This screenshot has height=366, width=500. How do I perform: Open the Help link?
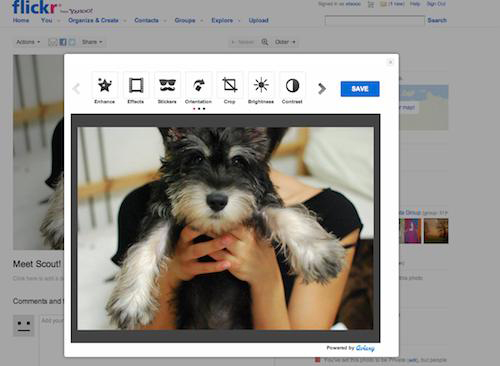tap(415, 4)
